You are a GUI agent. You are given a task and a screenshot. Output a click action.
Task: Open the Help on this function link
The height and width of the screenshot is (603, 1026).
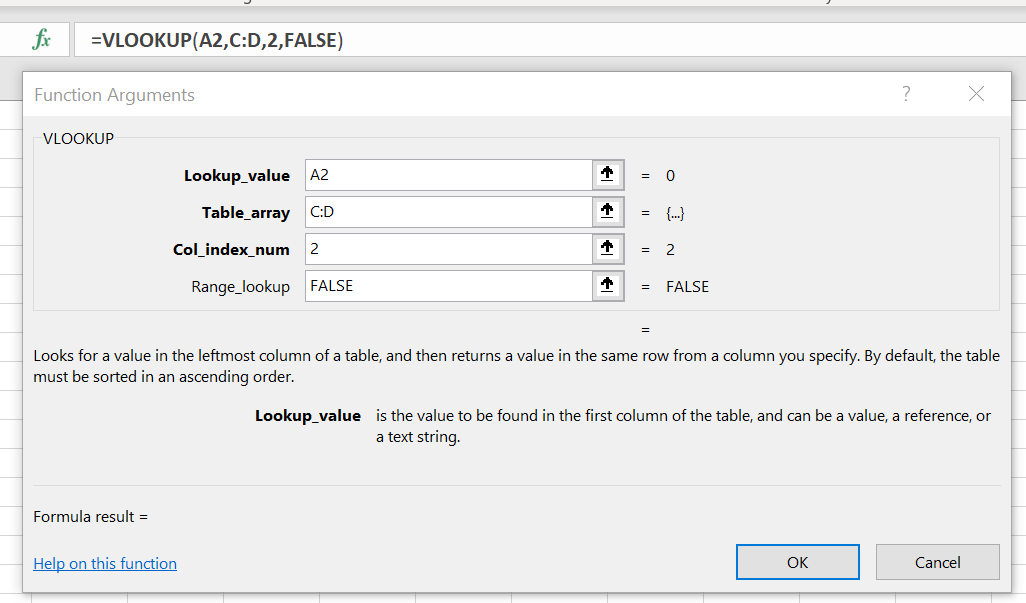pyautogui.click(x=105, y=564)
